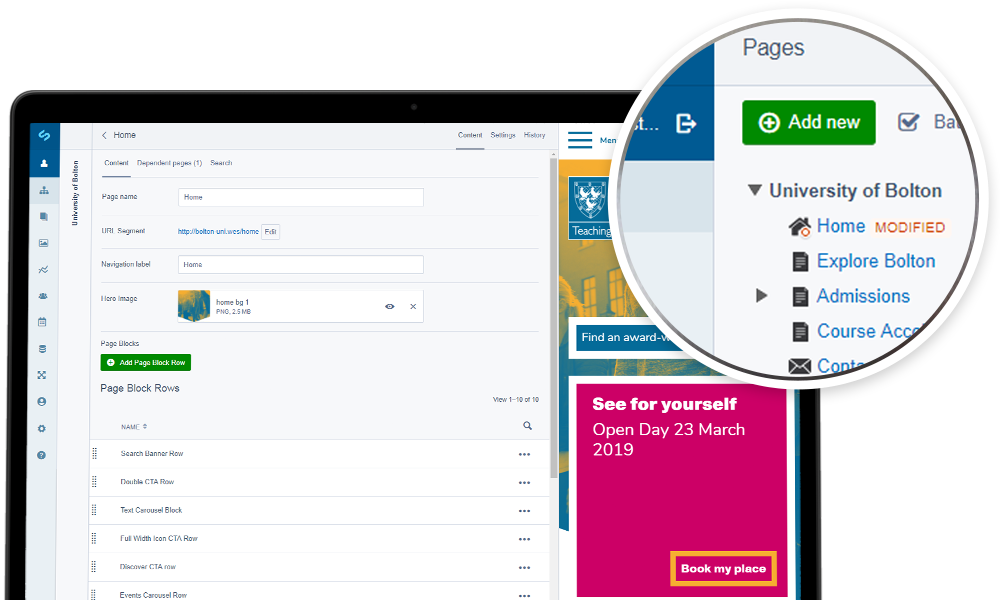Click the Book my place button
1000x600 pixels.
point(723,568)
